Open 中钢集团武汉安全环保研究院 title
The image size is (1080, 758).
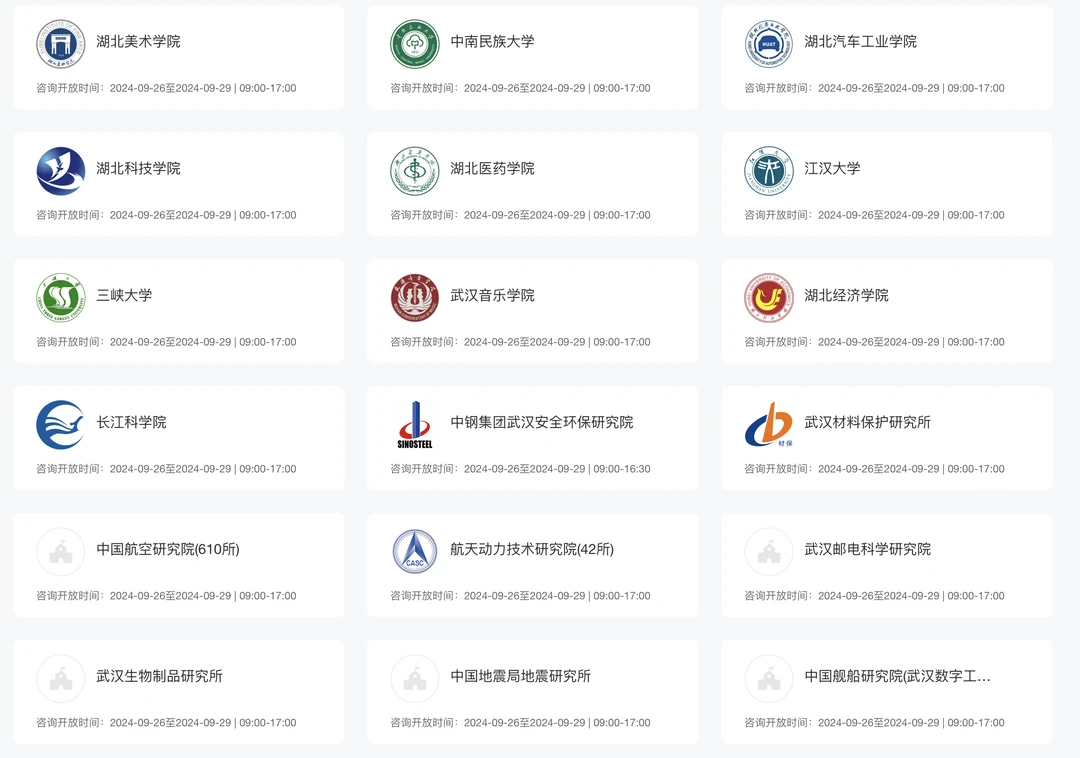pos(541,422)
